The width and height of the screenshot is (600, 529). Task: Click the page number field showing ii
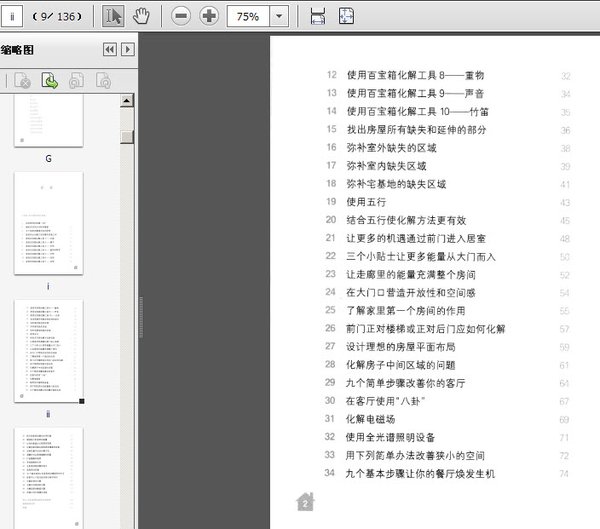tap(12, 16)
